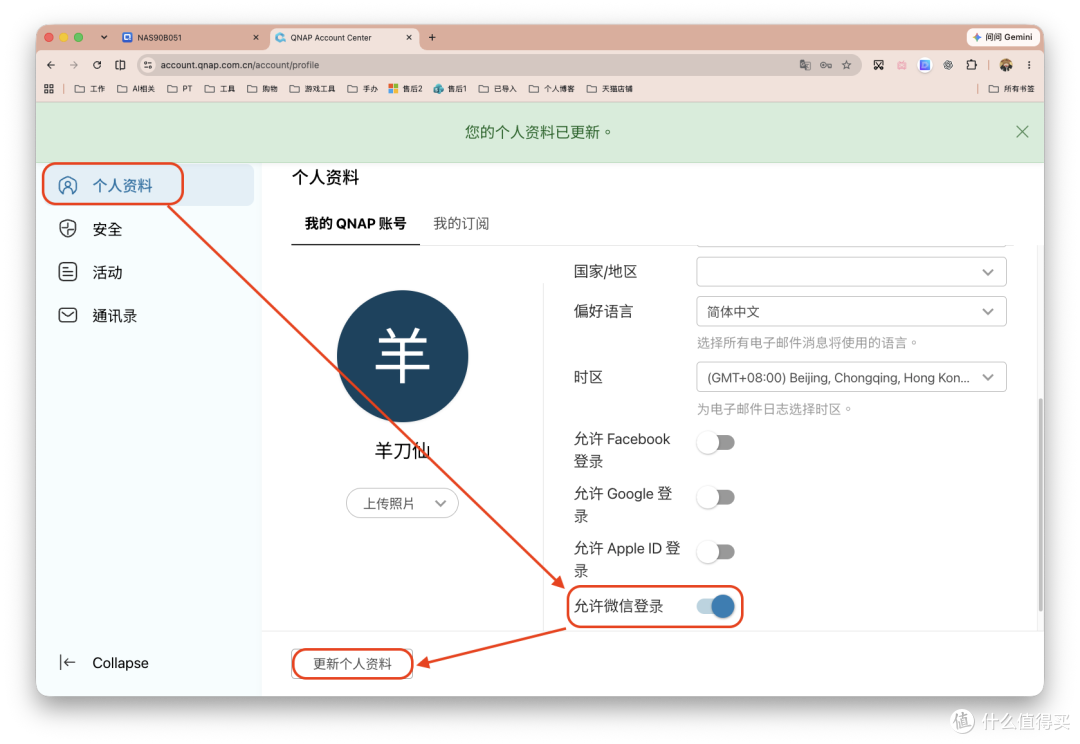Open the 游戏工具 bookmarks folder

tap(313, 89)
